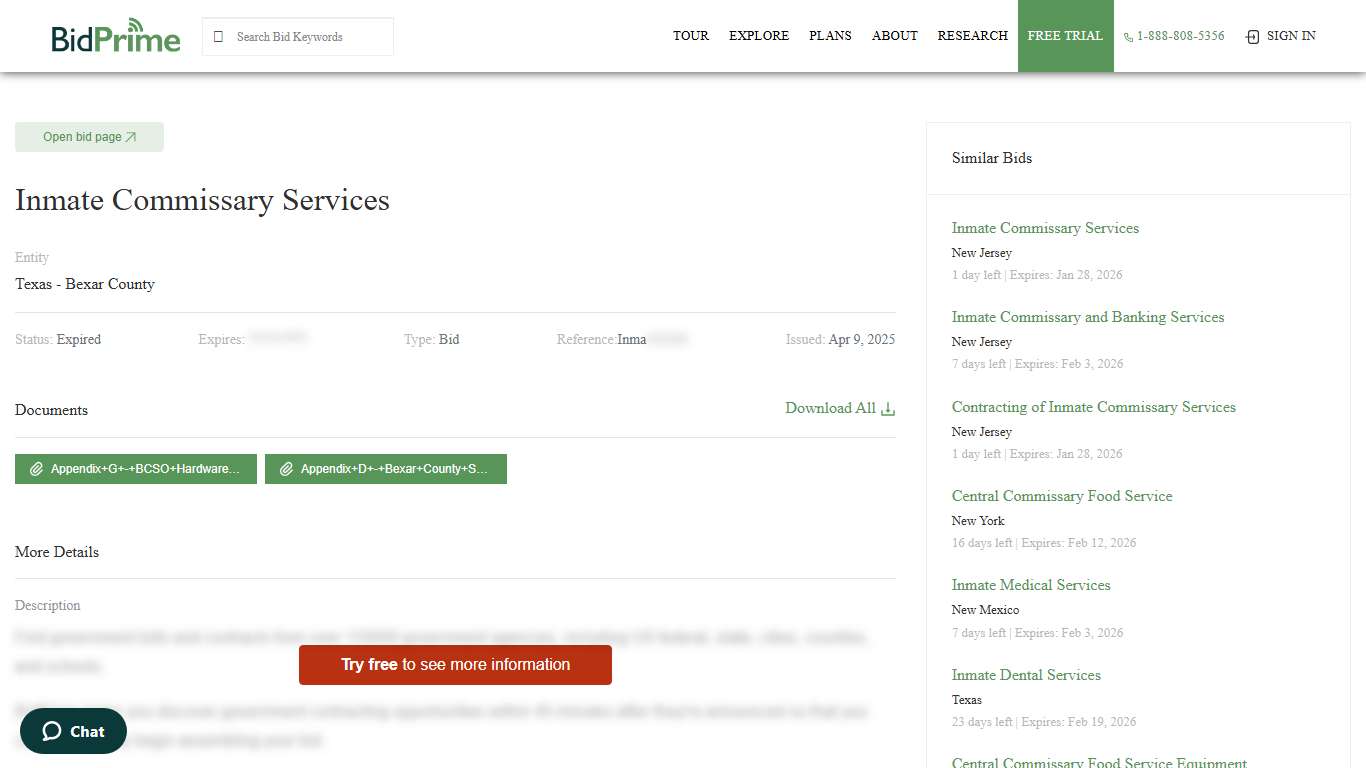The height and width of the screenshot is (768, 1366).
Task: Click the Open bid page button
Action: click(89, 136)
